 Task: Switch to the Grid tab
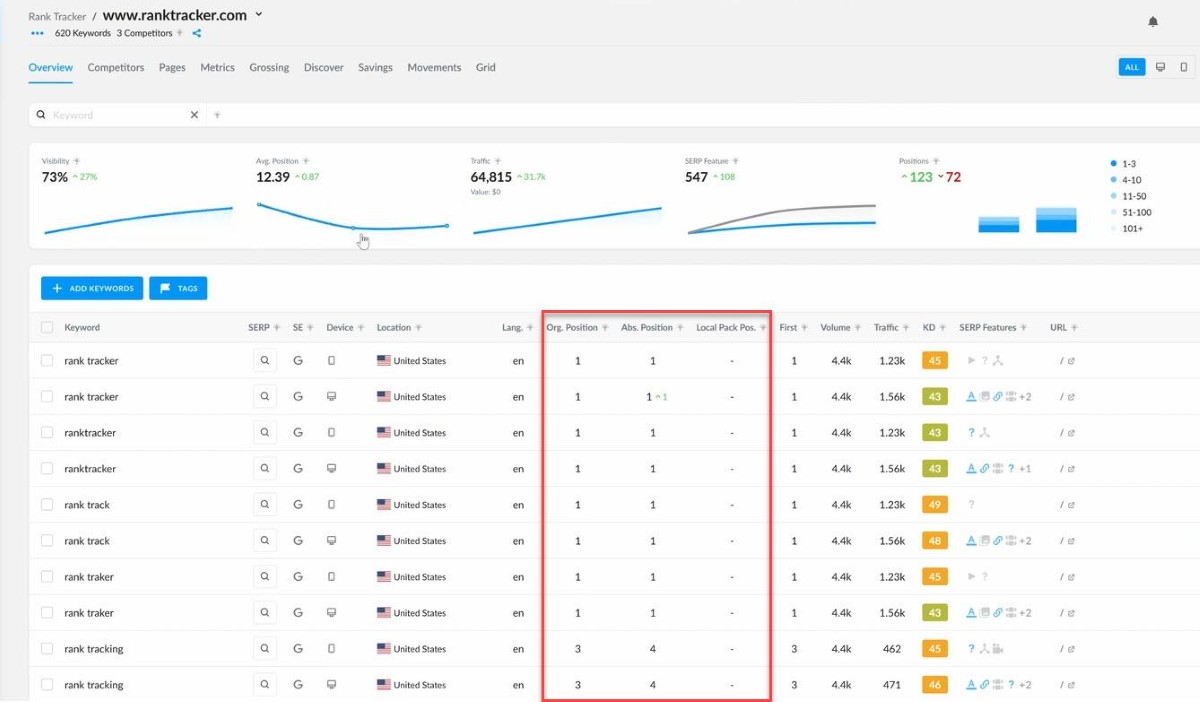click(x=485, y=67)
